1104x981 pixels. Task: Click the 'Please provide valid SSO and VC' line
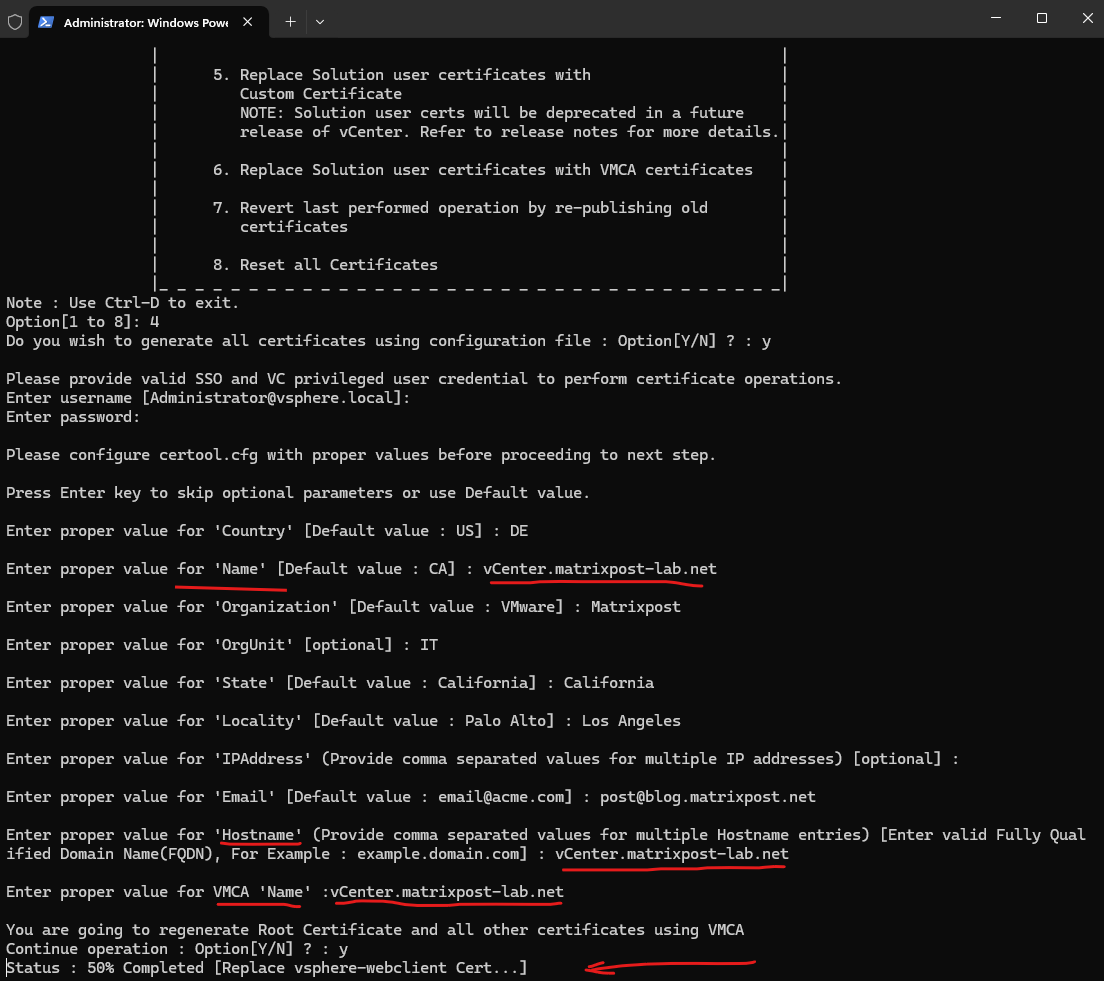point(424,379)
